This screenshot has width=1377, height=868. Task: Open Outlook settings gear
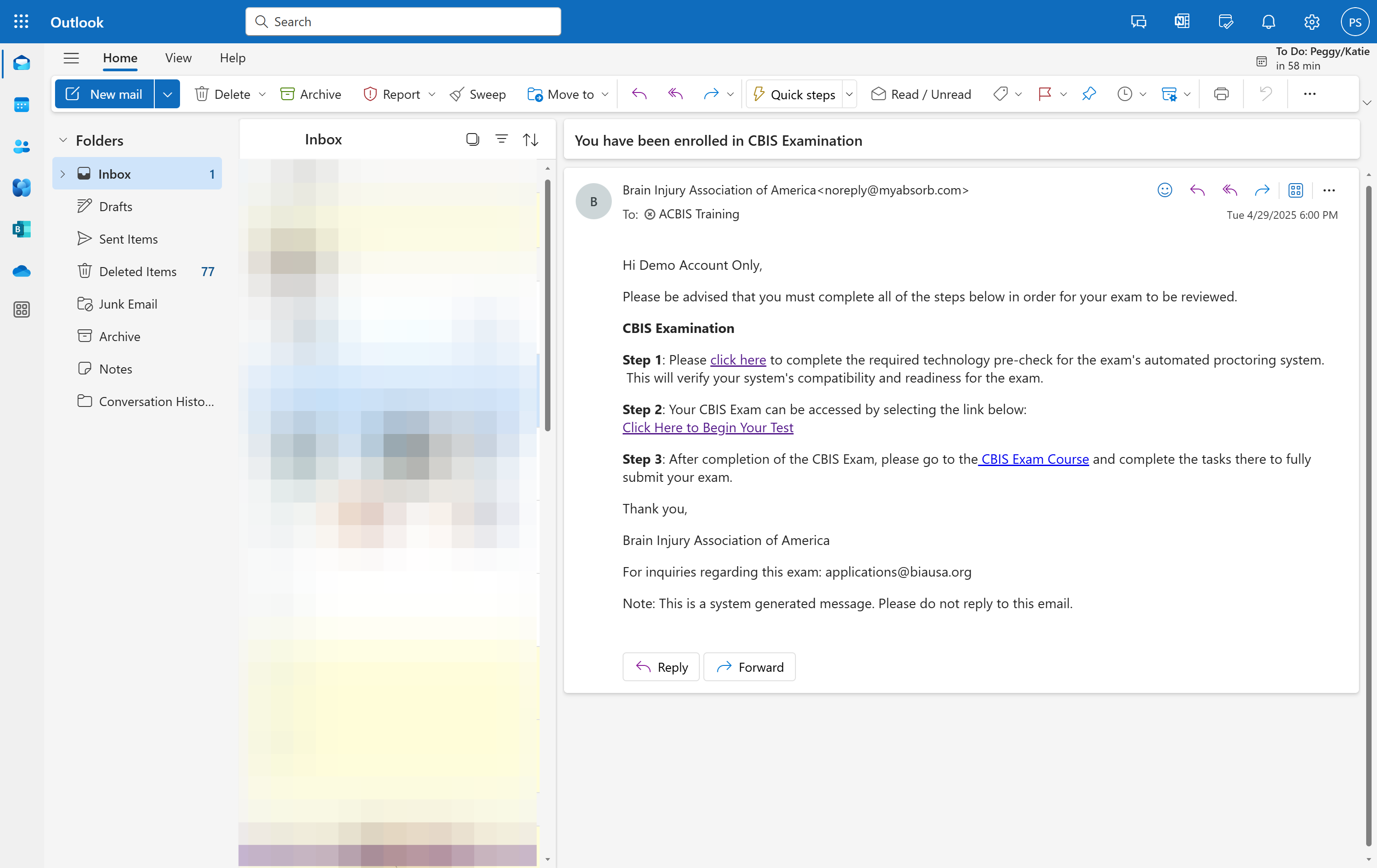[1312, 22]
